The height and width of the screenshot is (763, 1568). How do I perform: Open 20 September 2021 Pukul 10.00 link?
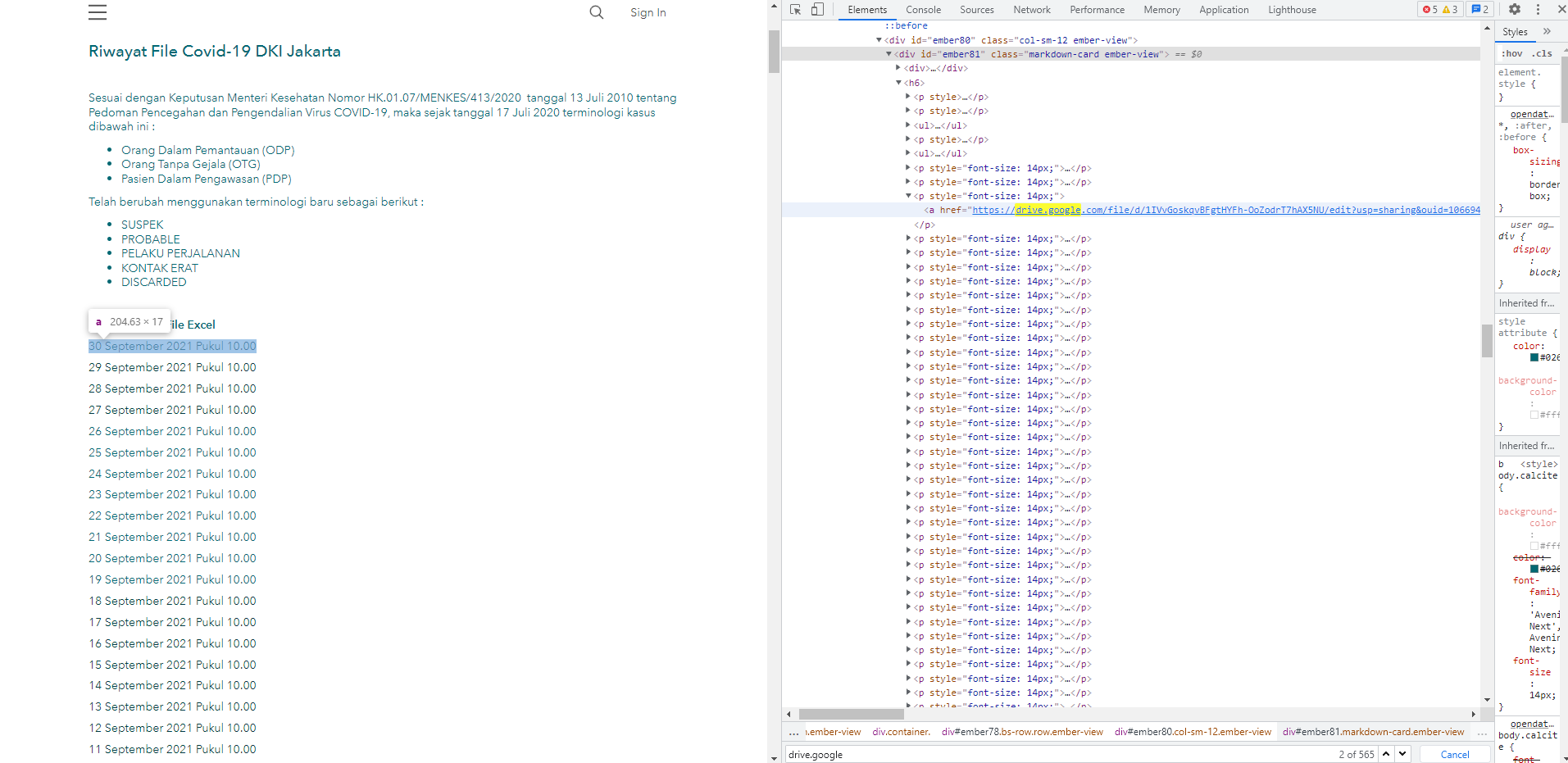tap(172, 558)
